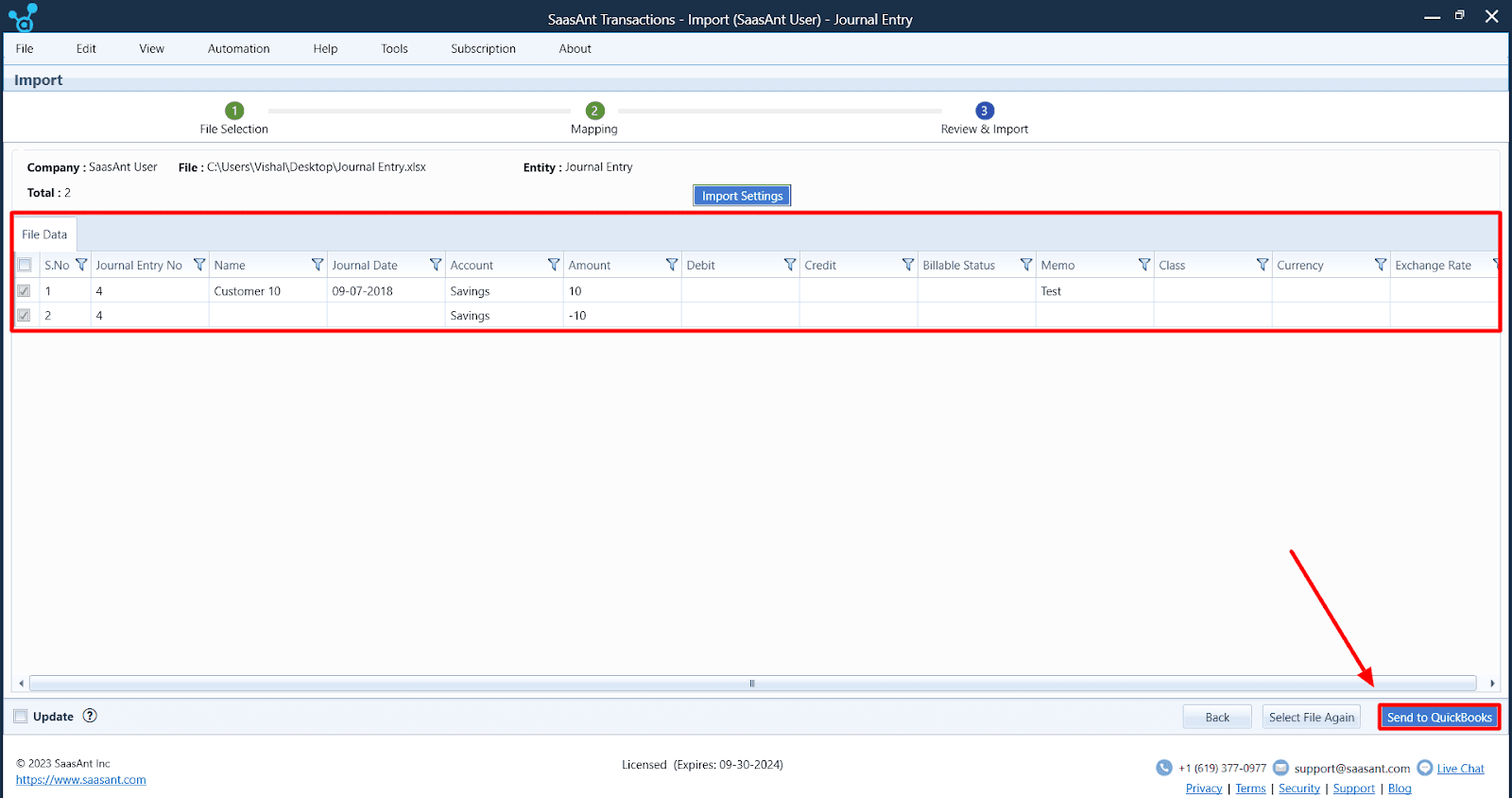Click the horizontal scrollbar thumb
The height and width of the screenshot is (798, 1512).
[x=752, y=683]
